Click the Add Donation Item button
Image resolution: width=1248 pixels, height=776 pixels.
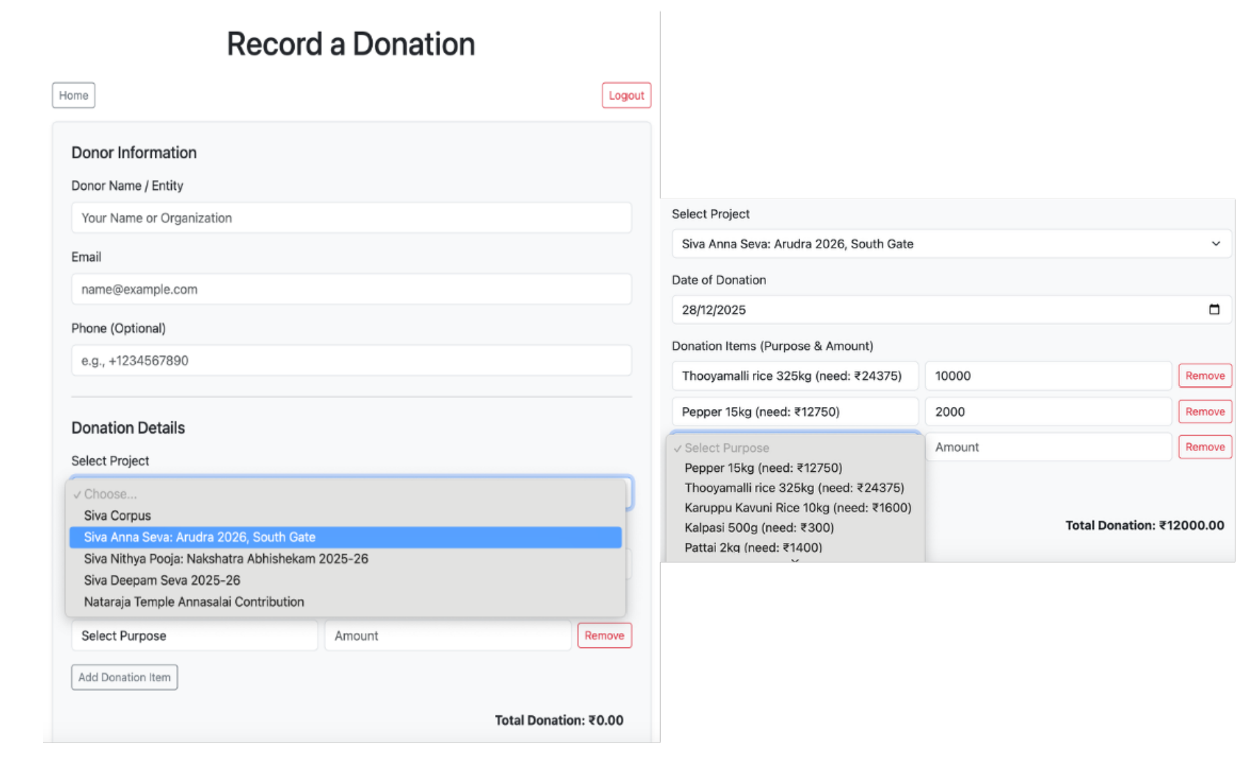click(123, 677)
